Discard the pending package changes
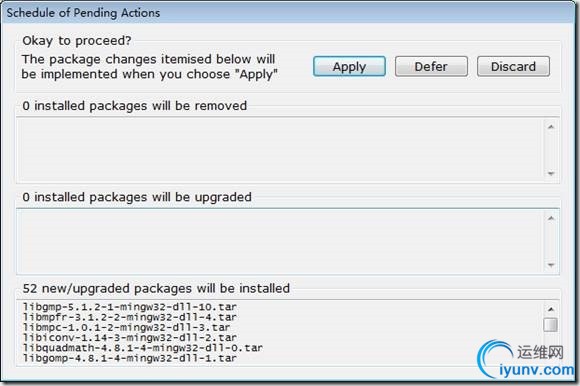This screenshot has height=386, width=580. point(513,67)
